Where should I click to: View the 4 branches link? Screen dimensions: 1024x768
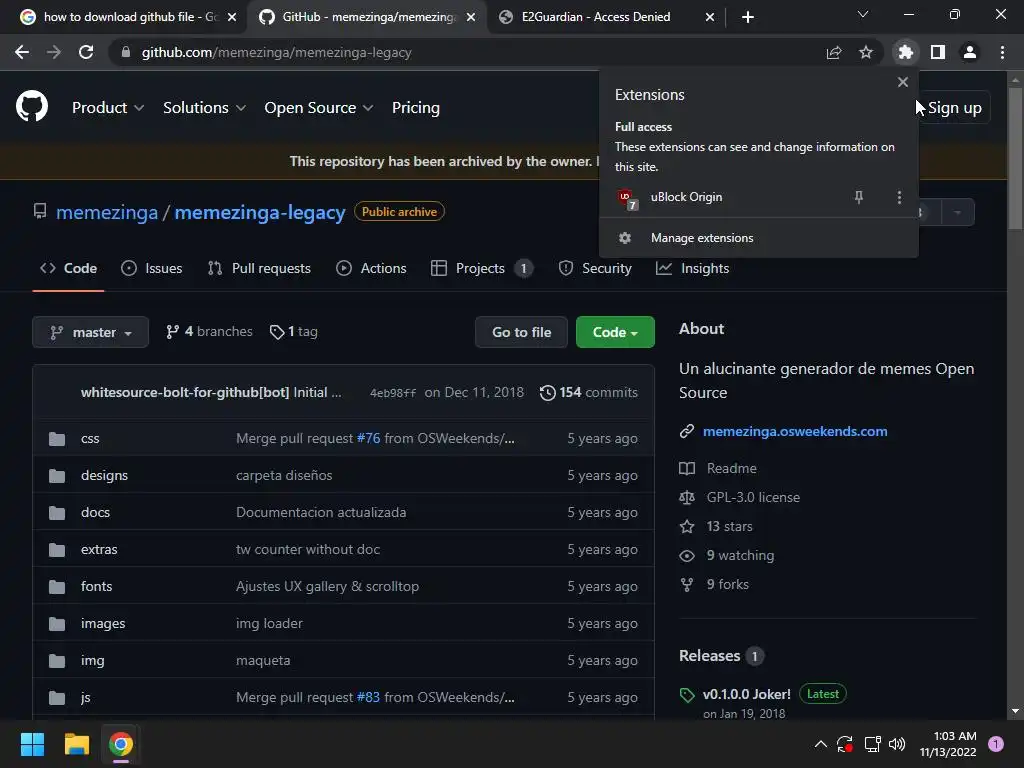[209, 332]
